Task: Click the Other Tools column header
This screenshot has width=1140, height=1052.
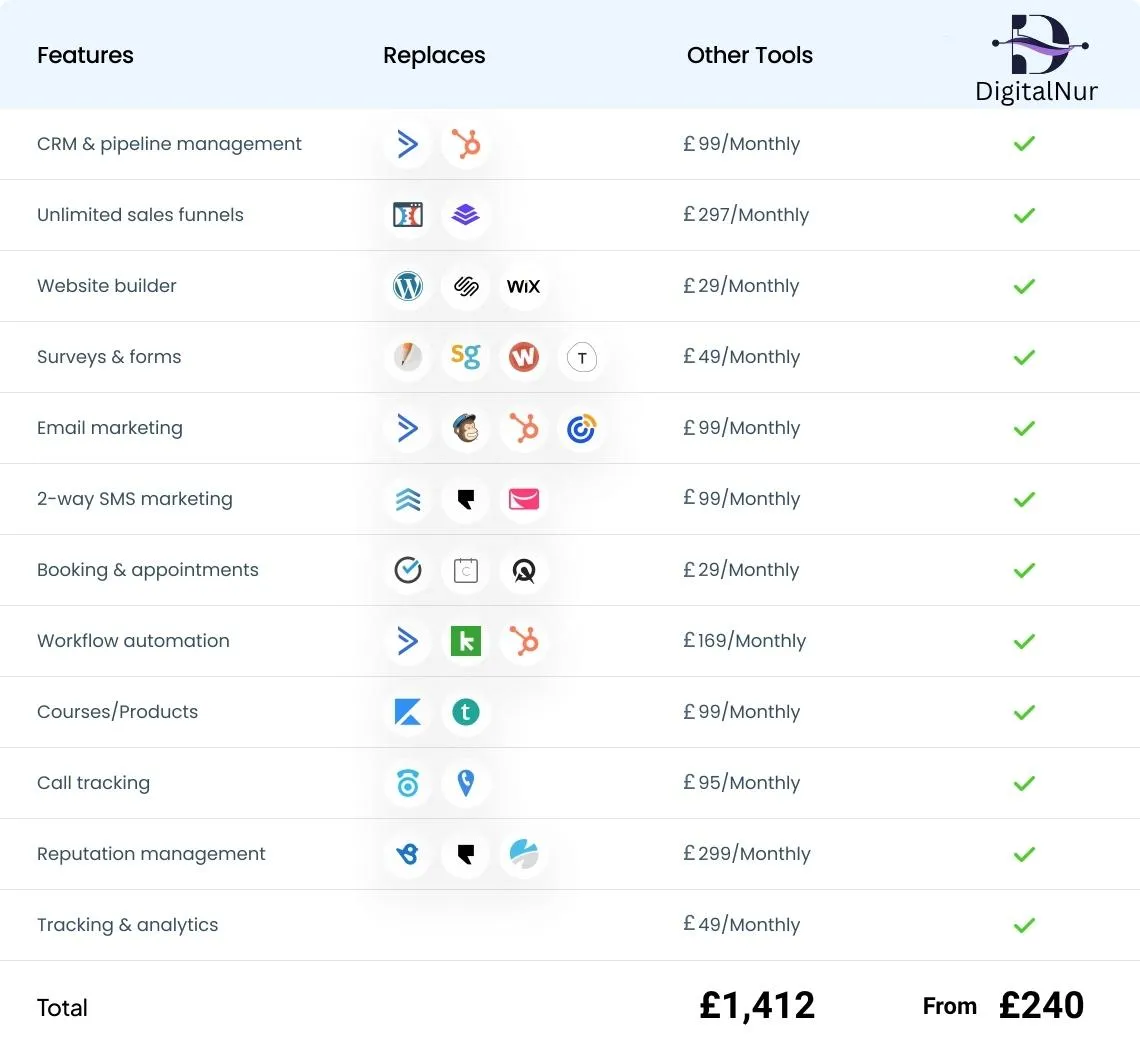Action: tap(749, 55)
